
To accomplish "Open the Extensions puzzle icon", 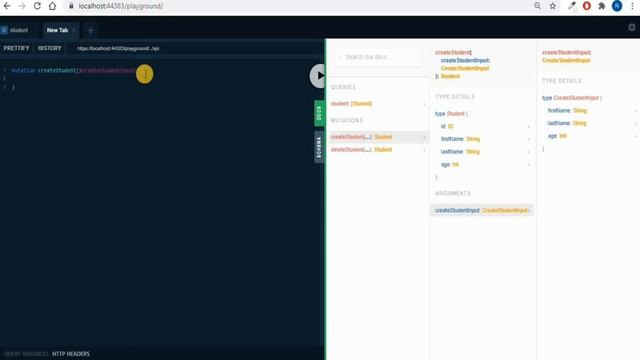I will (x=602, y=6).
